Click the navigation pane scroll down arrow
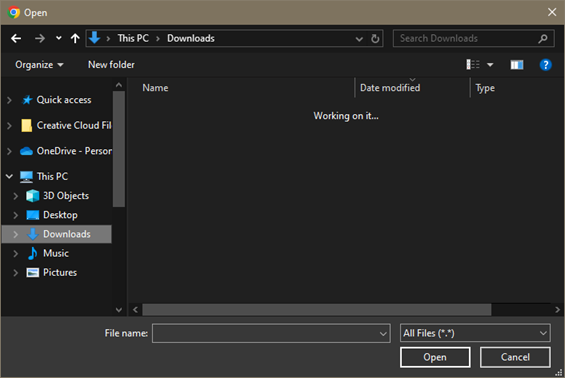565x378 pixels. pos(119,310)
